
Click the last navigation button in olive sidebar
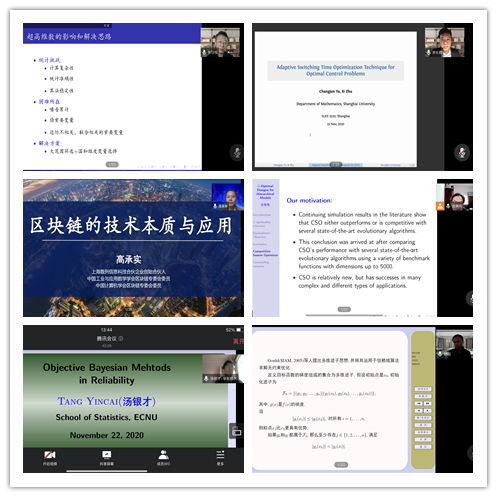pyautogui.click(x=423, y=447)
